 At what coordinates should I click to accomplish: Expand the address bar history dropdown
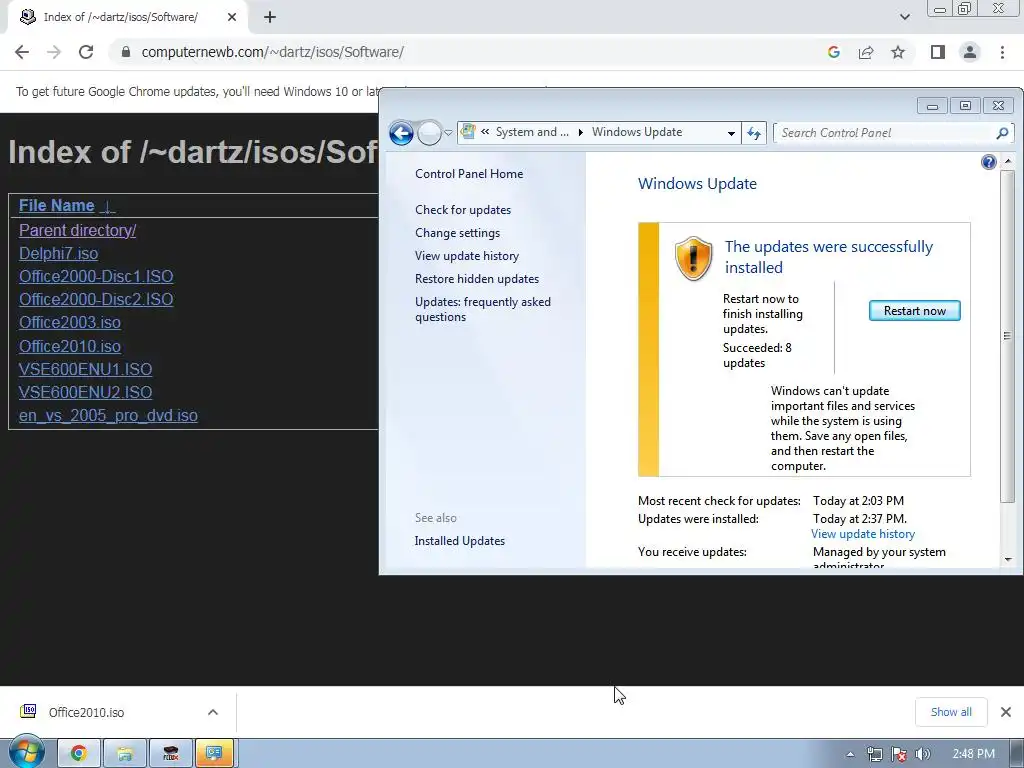point(731,133)
